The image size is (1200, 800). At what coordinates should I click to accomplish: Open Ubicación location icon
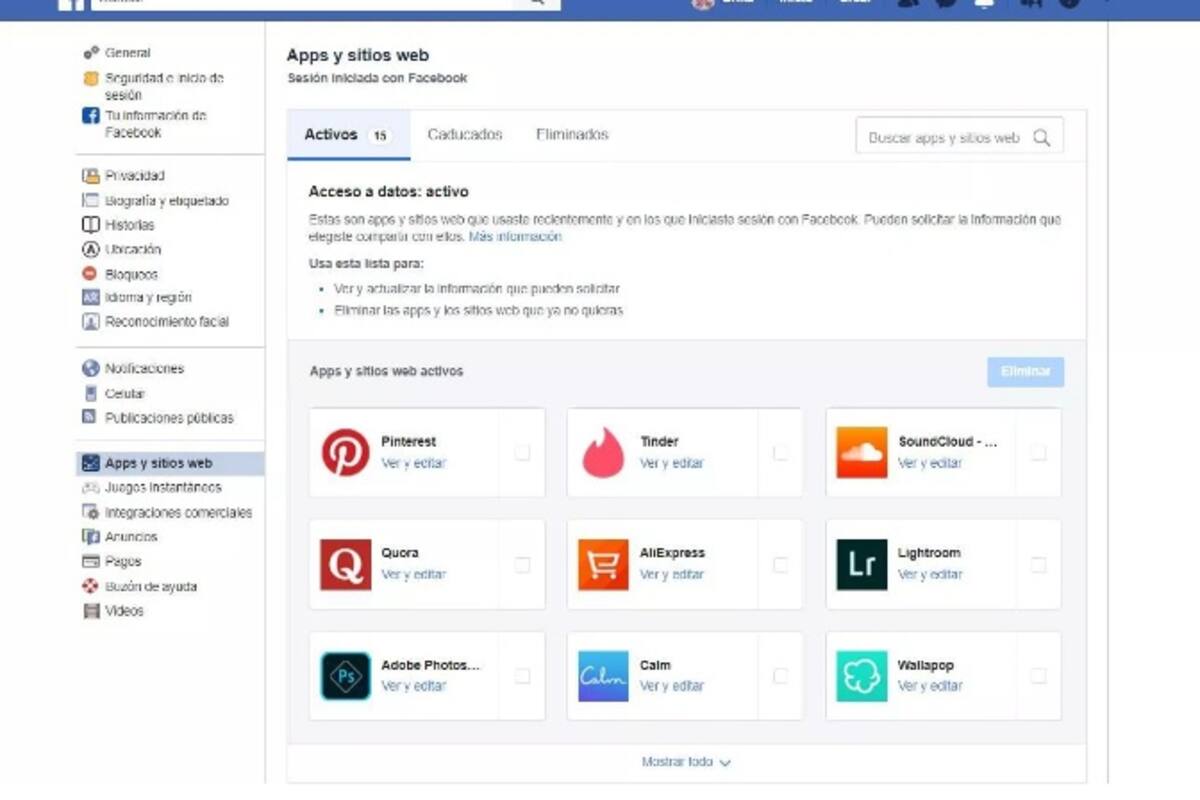pos(91,250)
